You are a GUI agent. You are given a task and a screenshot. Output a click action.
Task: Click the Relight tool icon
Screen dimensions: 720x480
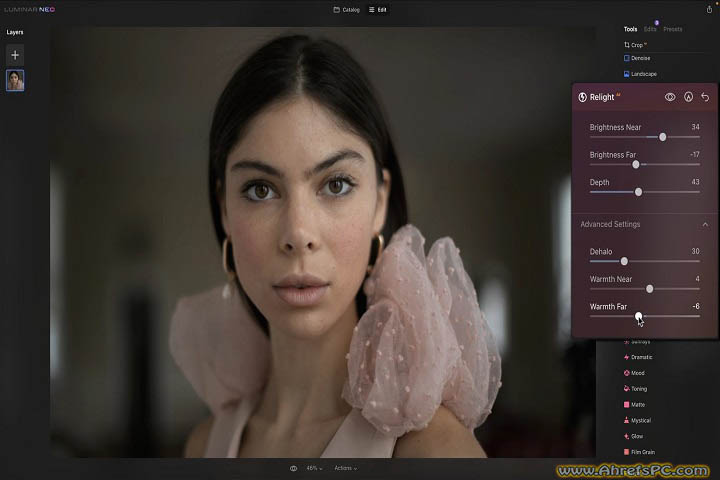click(582, 97)
